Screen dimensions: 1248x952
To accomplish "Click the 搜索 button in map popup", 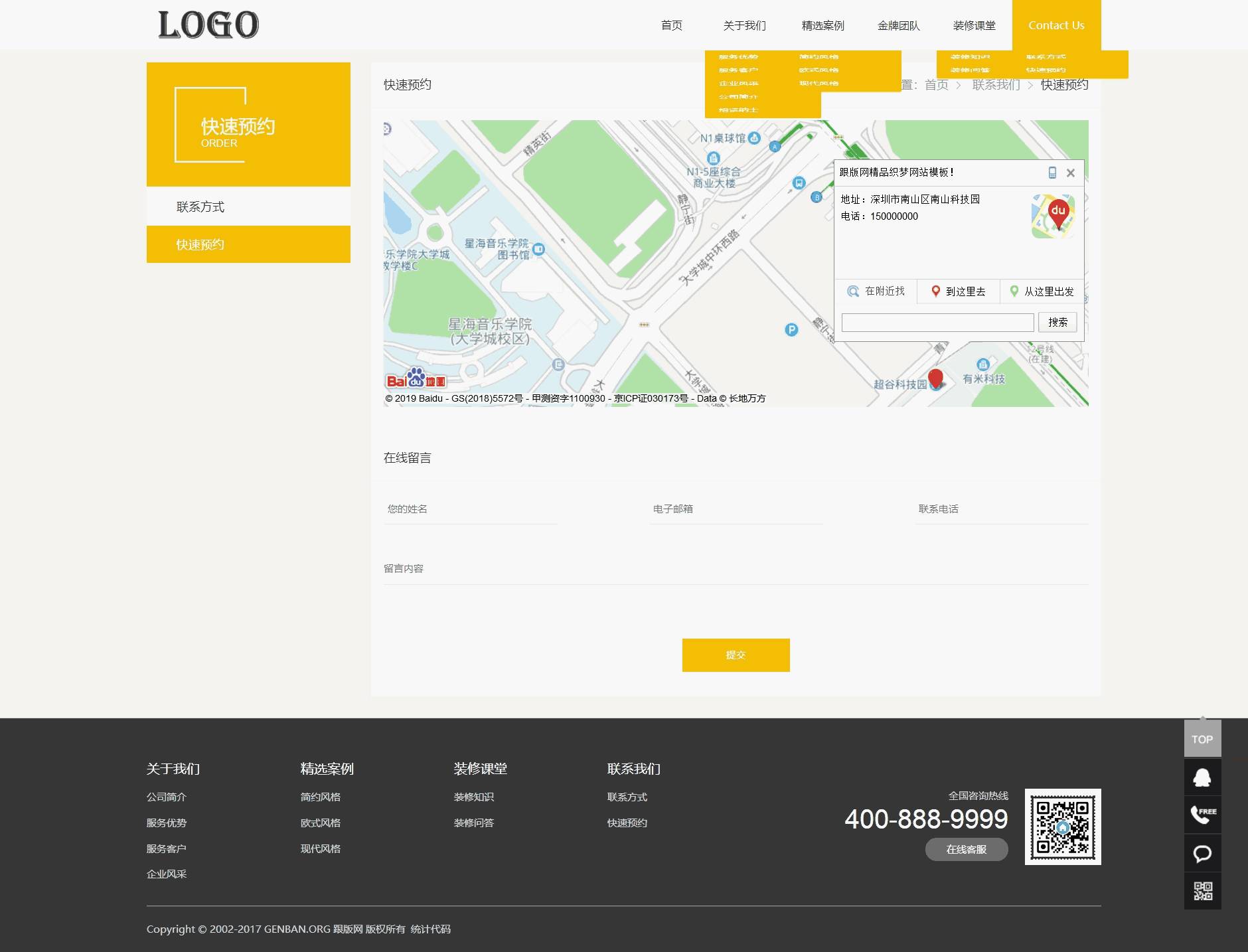I will coord(1057,322).
